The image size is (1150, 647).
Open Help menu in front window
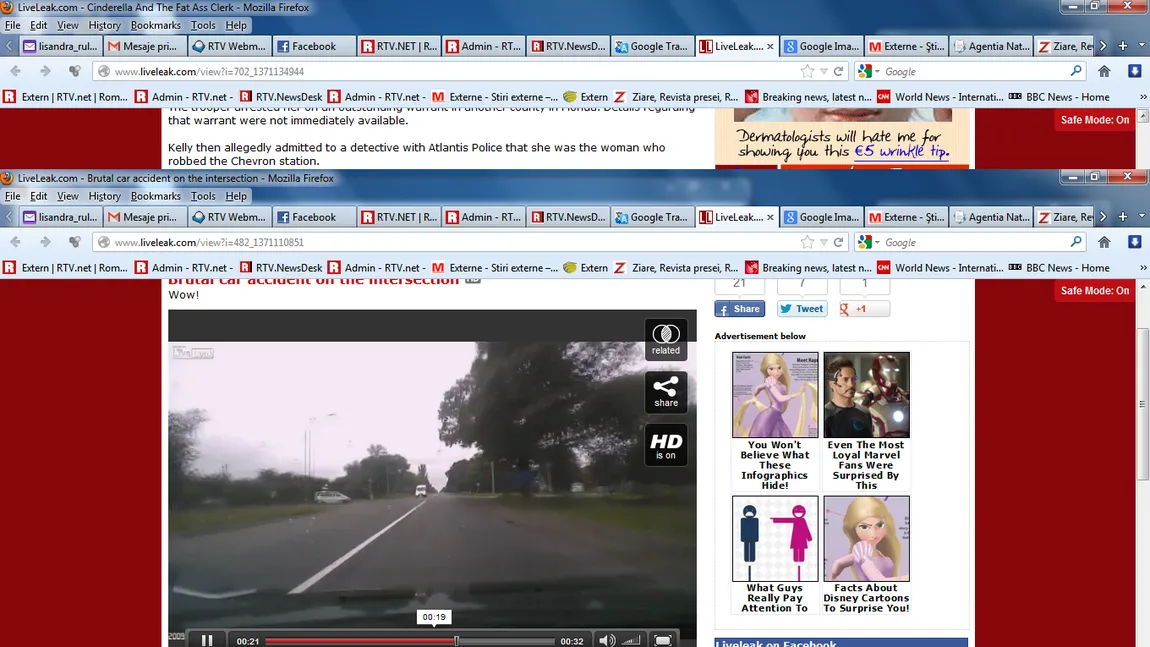[x=235, y=196]
